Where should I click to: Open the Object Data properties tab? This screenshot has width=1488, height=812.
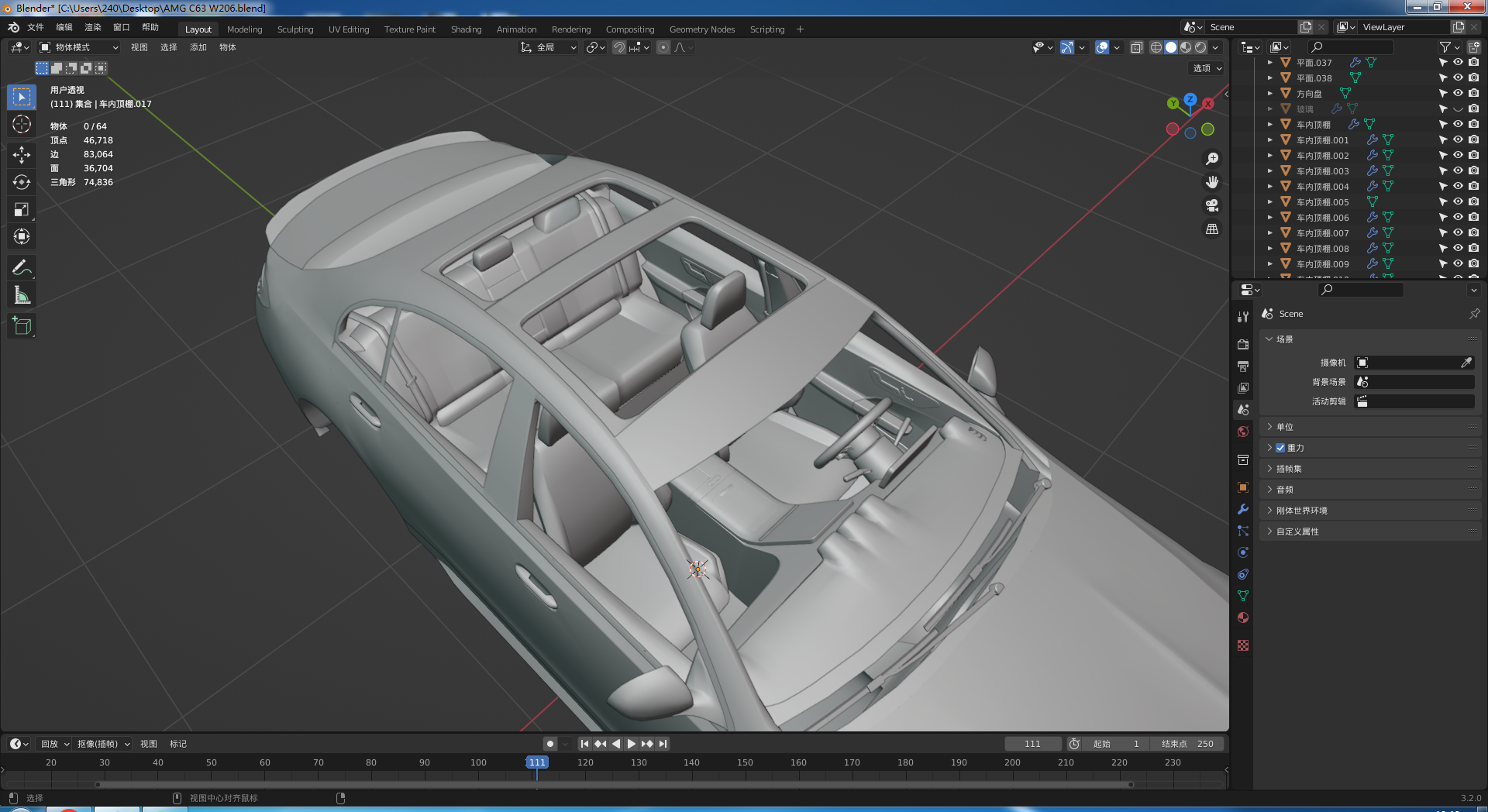coord(1243,596)
